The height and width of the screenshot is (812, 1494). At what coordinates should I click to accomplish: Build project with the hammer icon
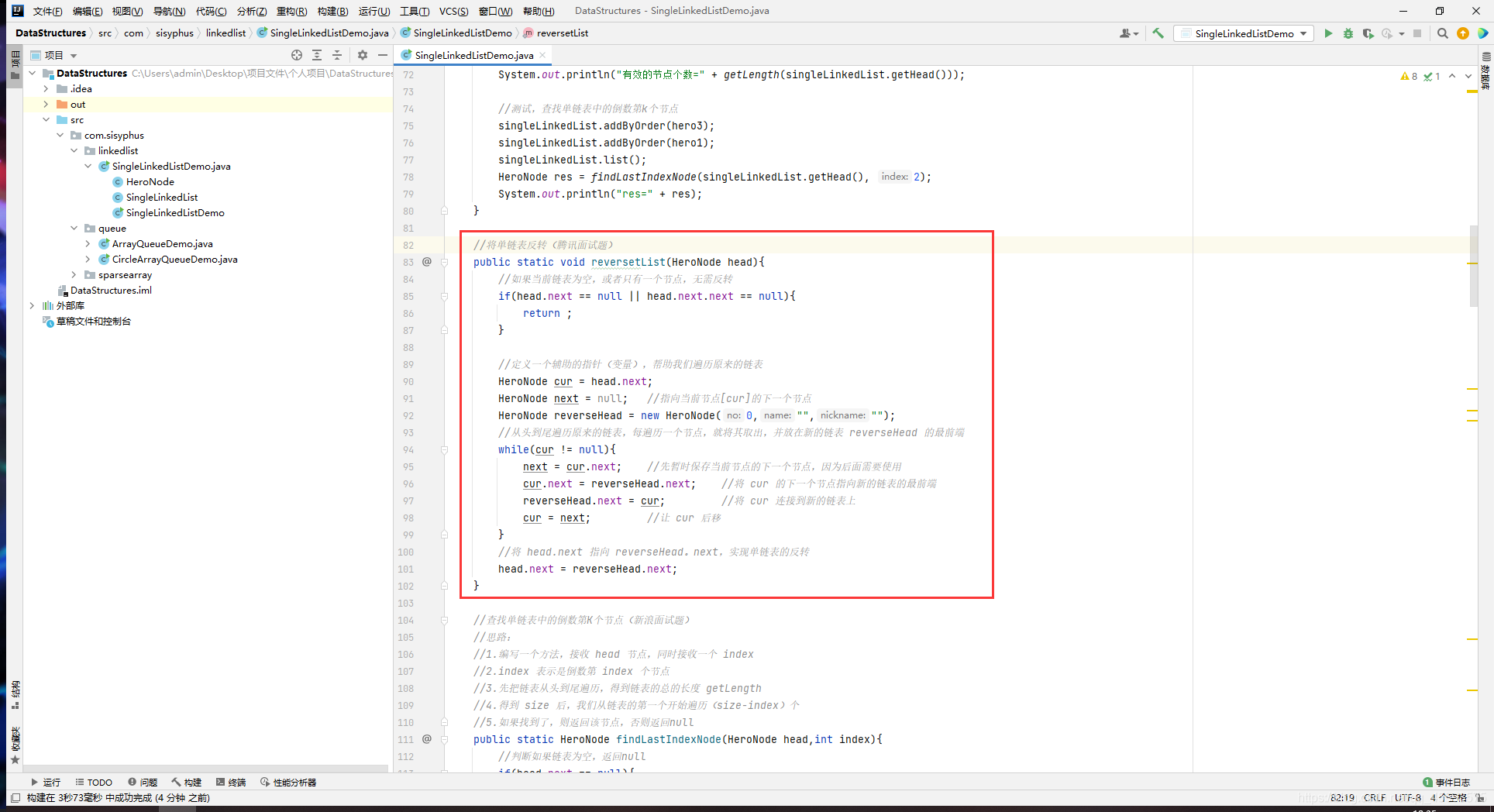point(1158,33)
